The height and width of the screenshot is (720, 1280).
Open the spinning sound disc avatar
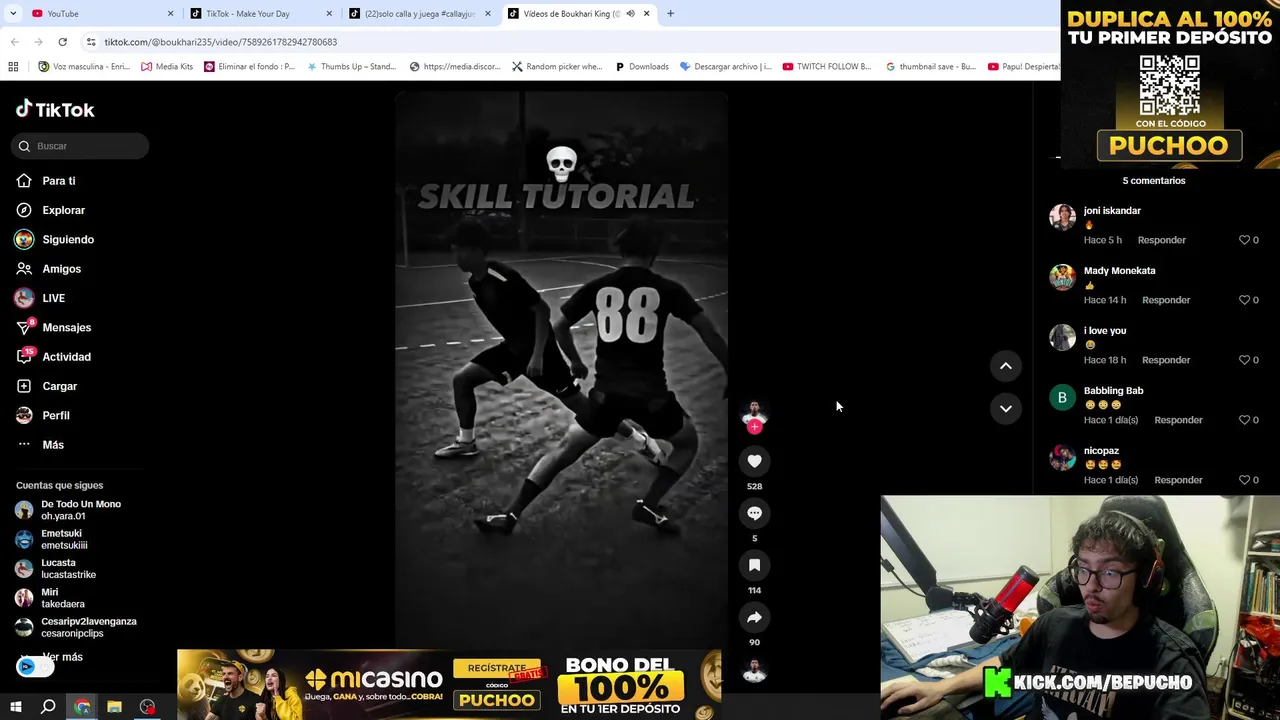point(754,671)
